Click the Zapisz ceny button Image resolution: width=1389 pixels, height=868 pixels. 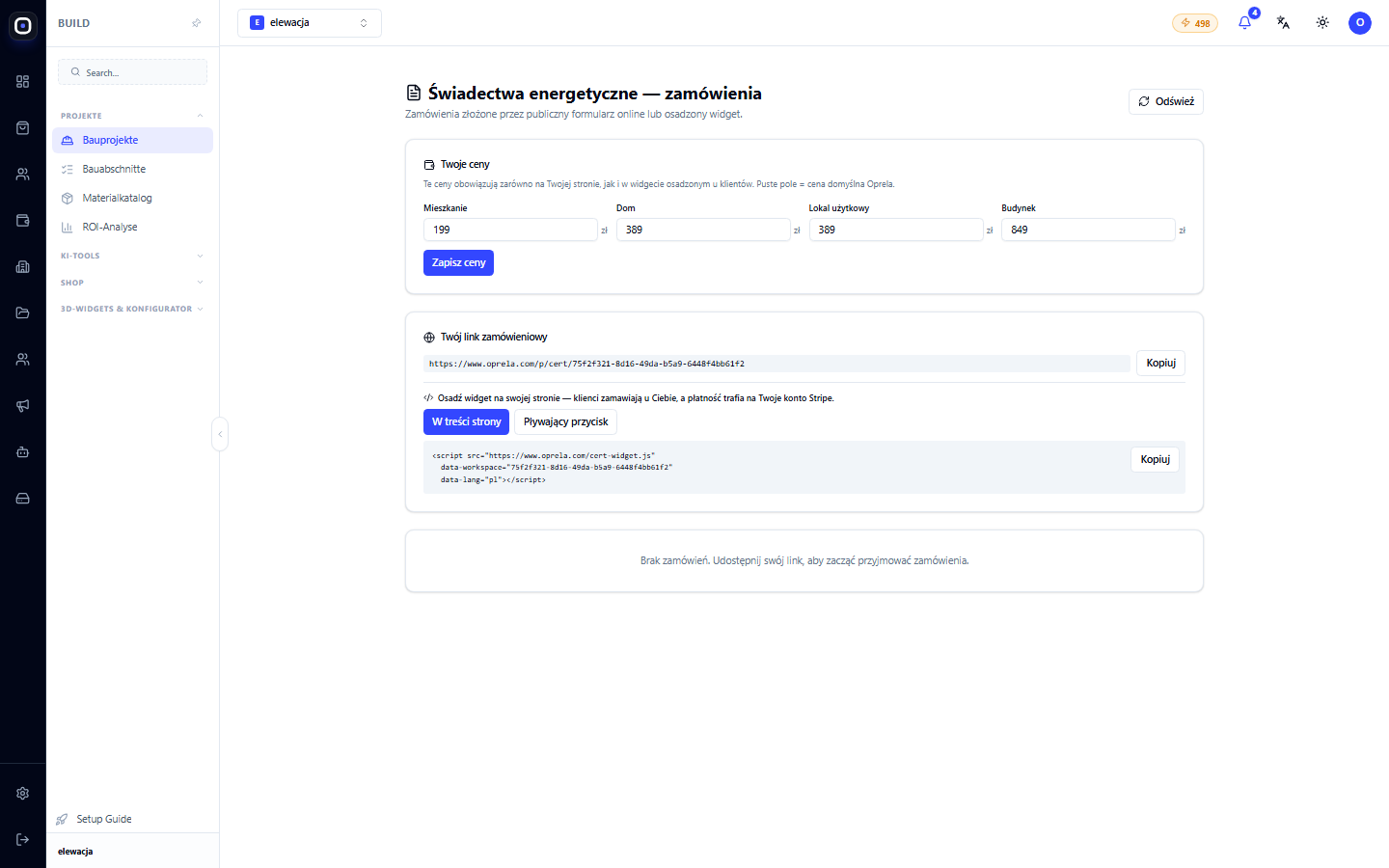pyautogui.click(x=458, y=263)
